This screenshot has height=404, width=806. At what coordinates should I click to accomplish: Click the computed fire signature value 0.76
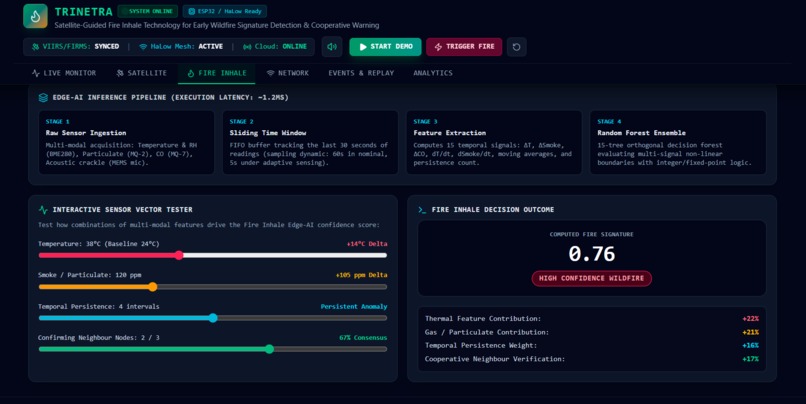pyautogui.click(x=592, y=254)
